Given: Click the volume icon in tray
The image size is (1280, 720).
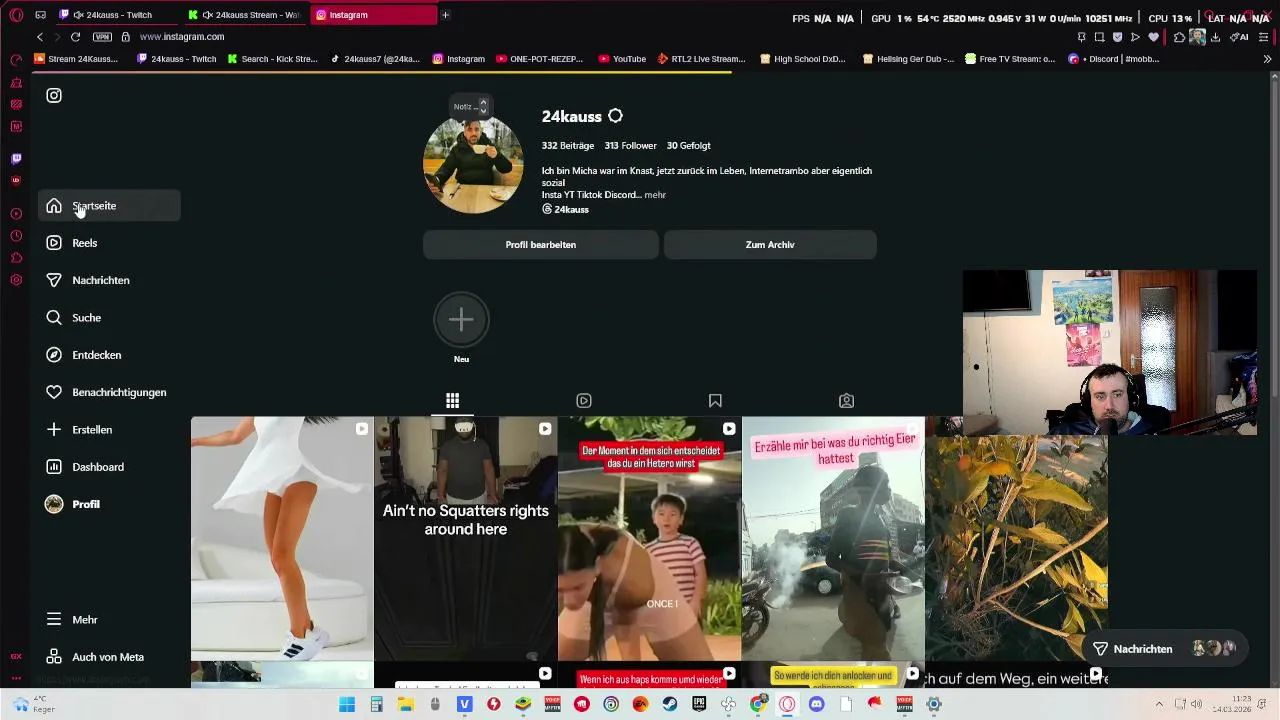Looking at the screenshot, I should click(1196, 704).
